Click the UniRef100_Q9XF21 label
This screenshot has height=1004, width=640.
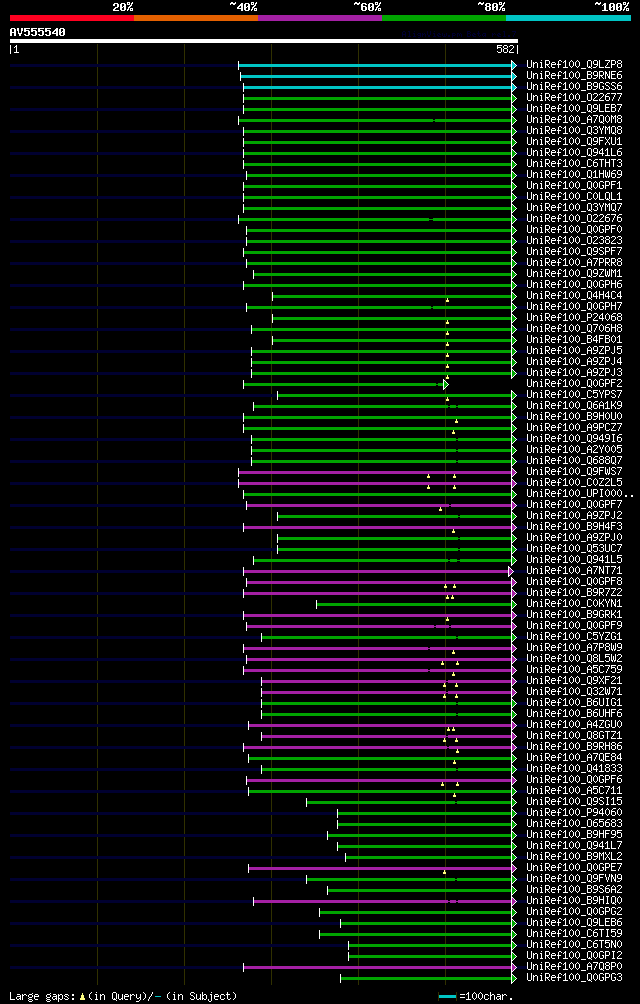pos(574,680)
